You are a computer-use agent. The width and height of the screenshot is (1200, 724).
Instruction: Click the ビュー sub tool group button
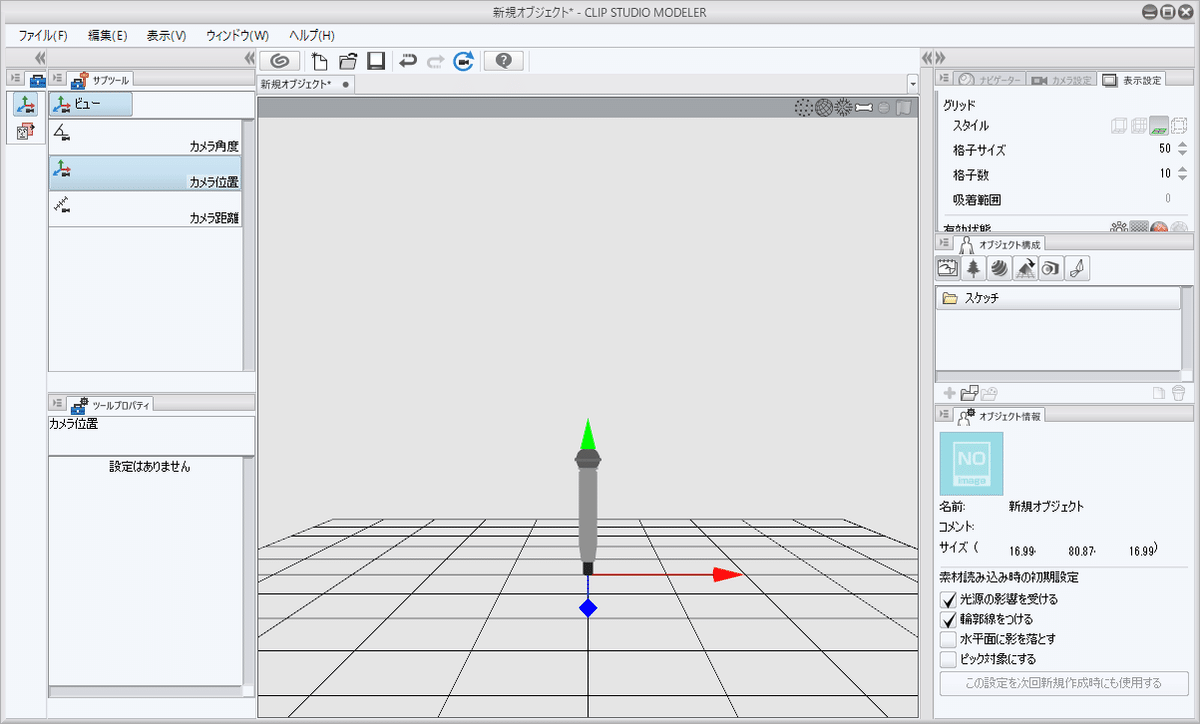[x=91, y=104]
